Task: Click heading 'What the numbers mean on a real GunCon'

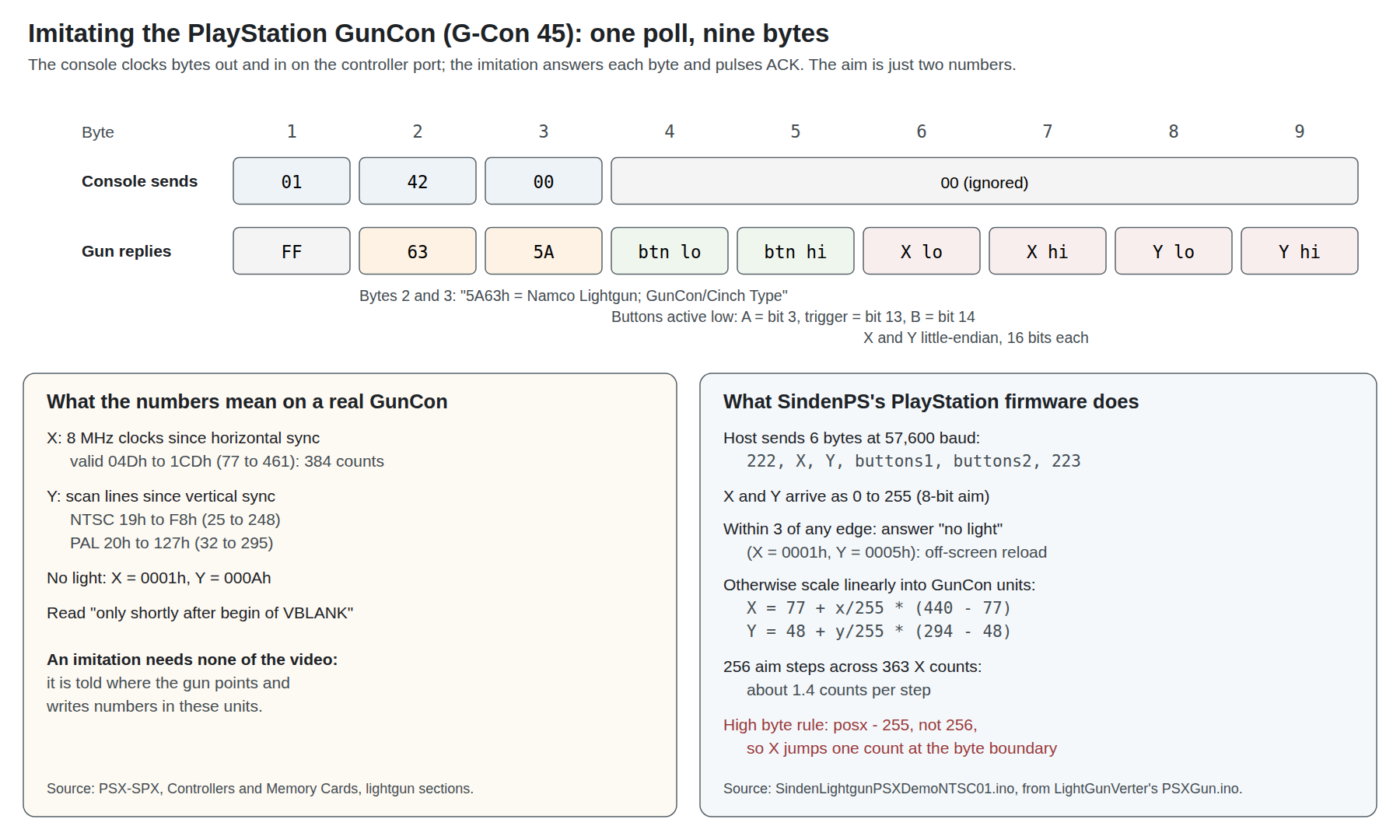Action: coord(247,401)
